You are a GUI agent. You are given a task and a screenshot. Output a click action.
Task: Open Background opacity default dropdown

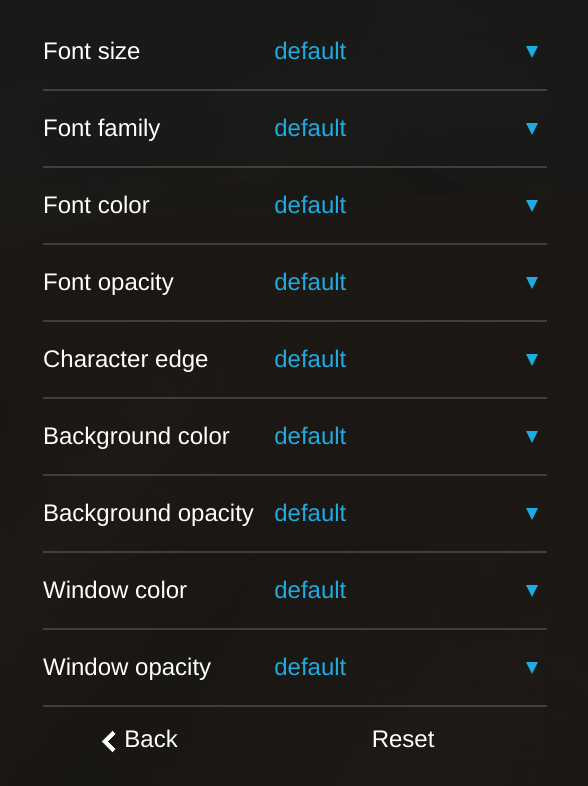(x=407, y=513)
